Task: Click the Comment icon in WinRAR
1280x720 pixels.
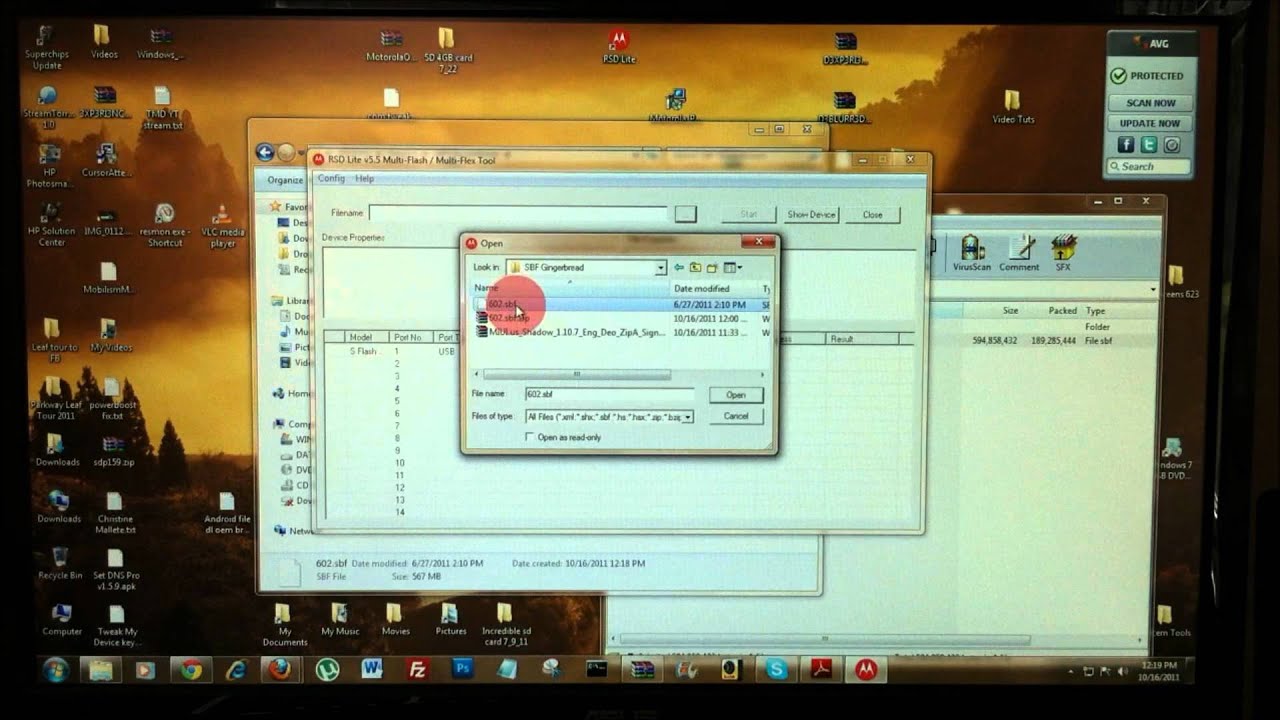Action: pos(1019,253)
